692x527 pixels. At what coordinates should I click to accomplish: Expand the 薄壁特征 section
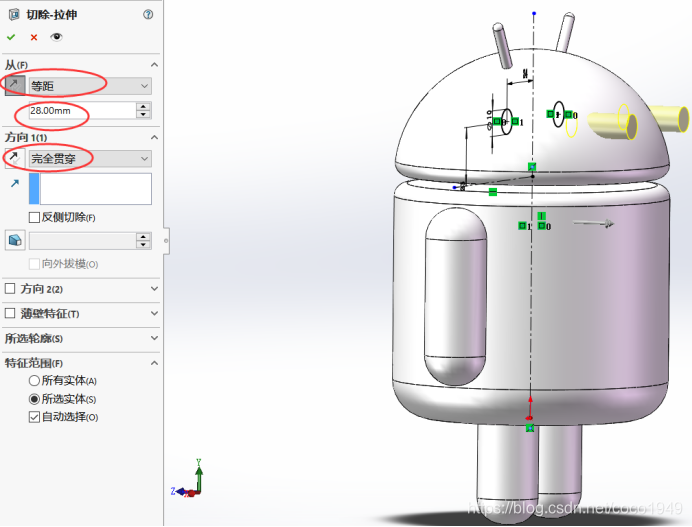pos(154,313)
